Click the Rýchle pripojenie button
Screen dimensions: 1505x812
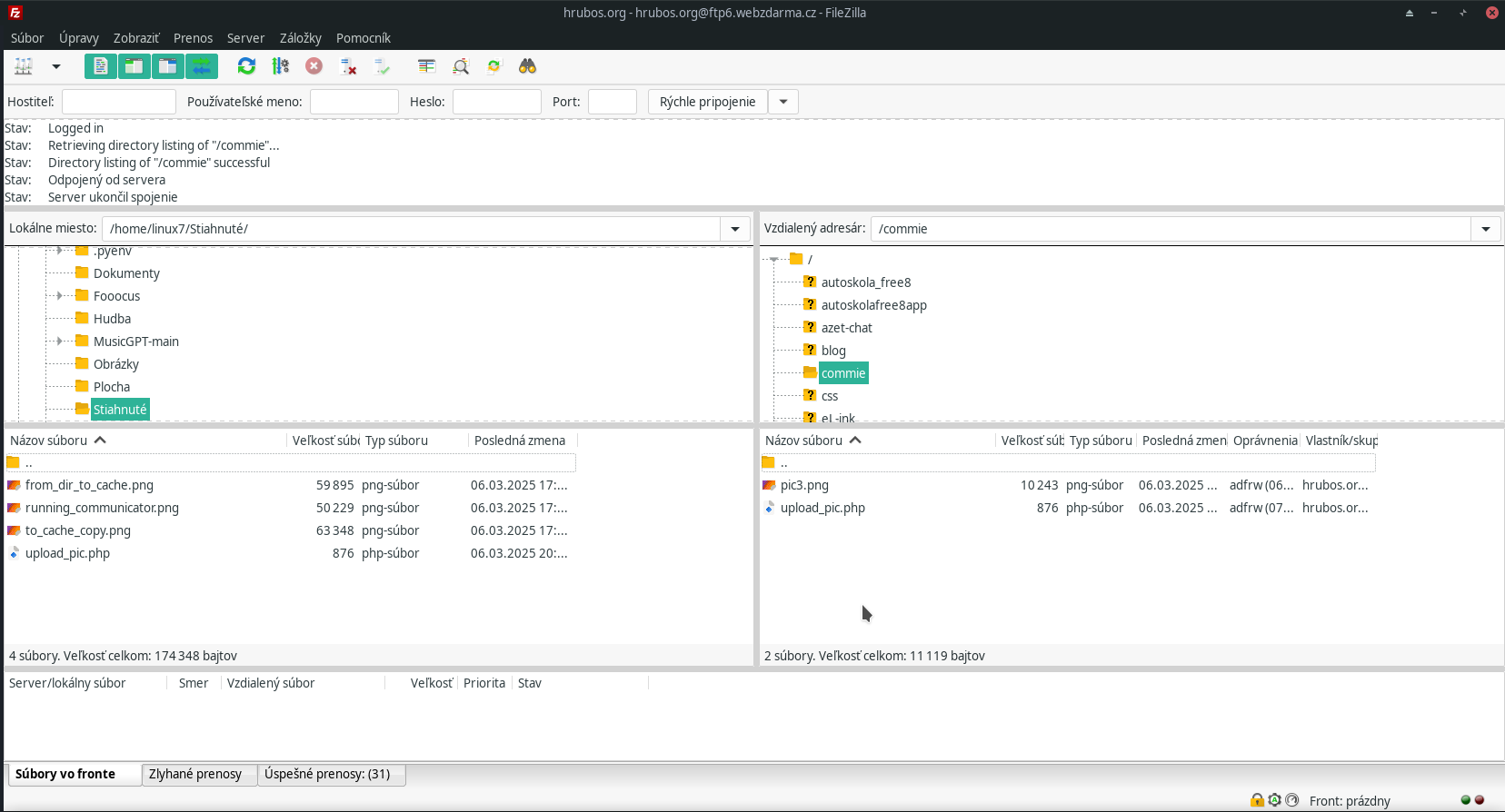coord(707,102)
